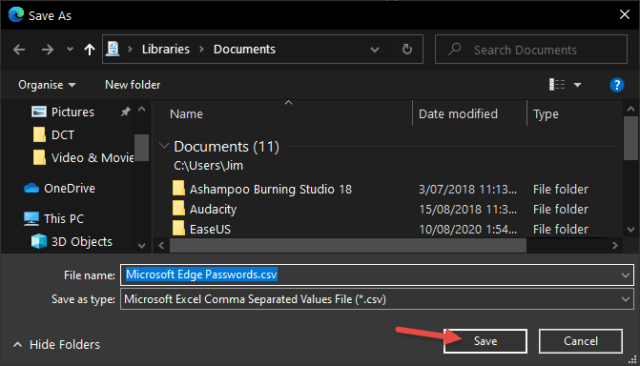
Task: Go back using the left arrow
Action: (x=19, y=50)
